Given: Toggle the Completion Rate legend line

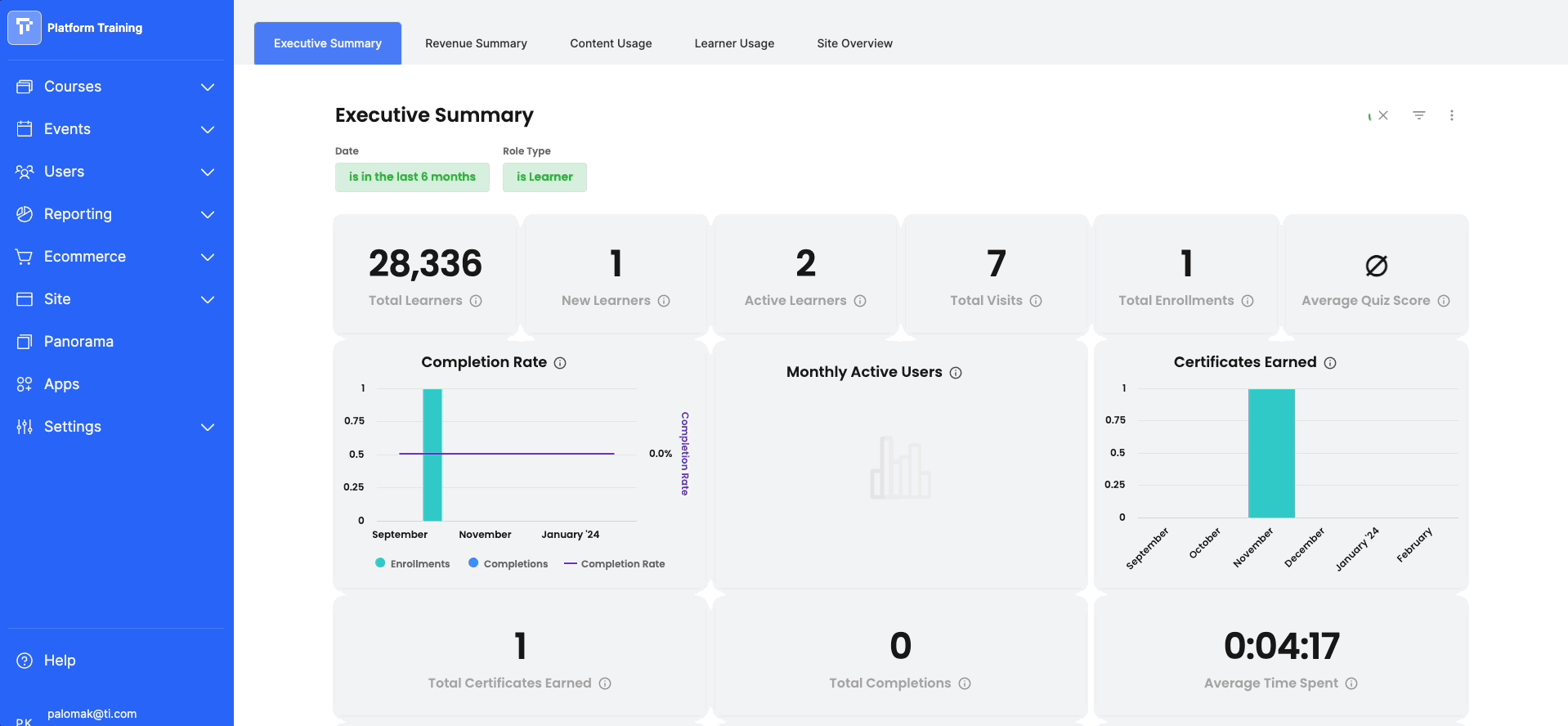Looking at the screenshot, I should [614, 563].
